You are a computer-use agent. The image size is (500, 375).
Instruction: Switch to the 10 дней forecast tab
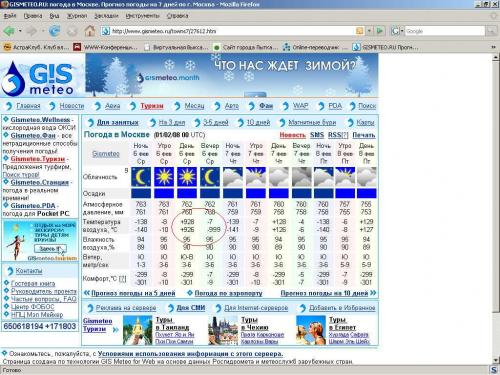[258, 122]
